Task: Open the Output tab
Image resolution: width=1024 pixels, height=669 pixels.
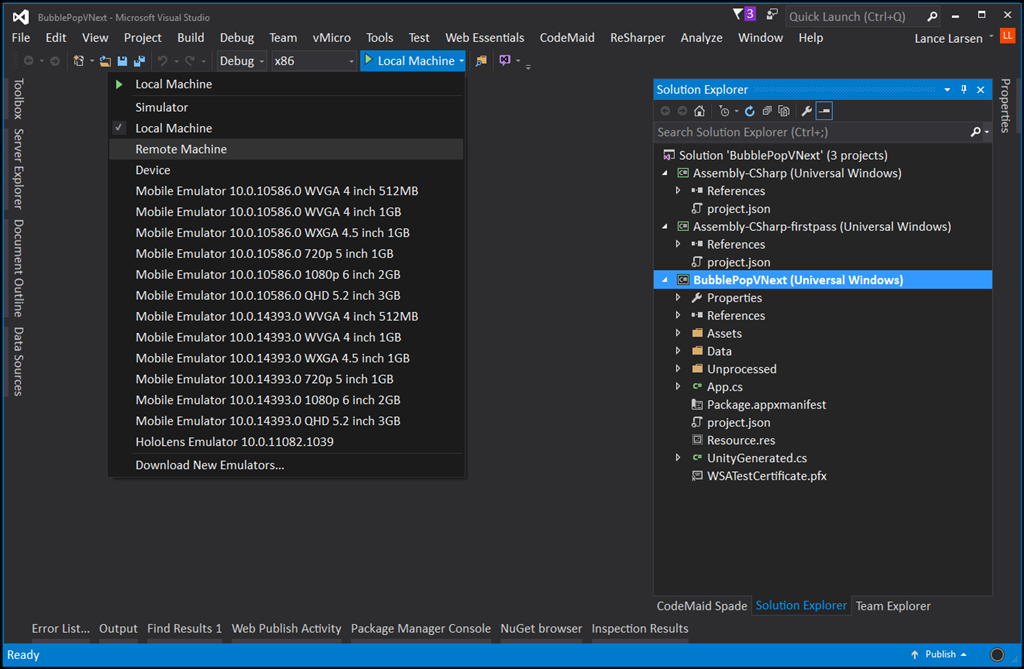Action: point(118,628)
